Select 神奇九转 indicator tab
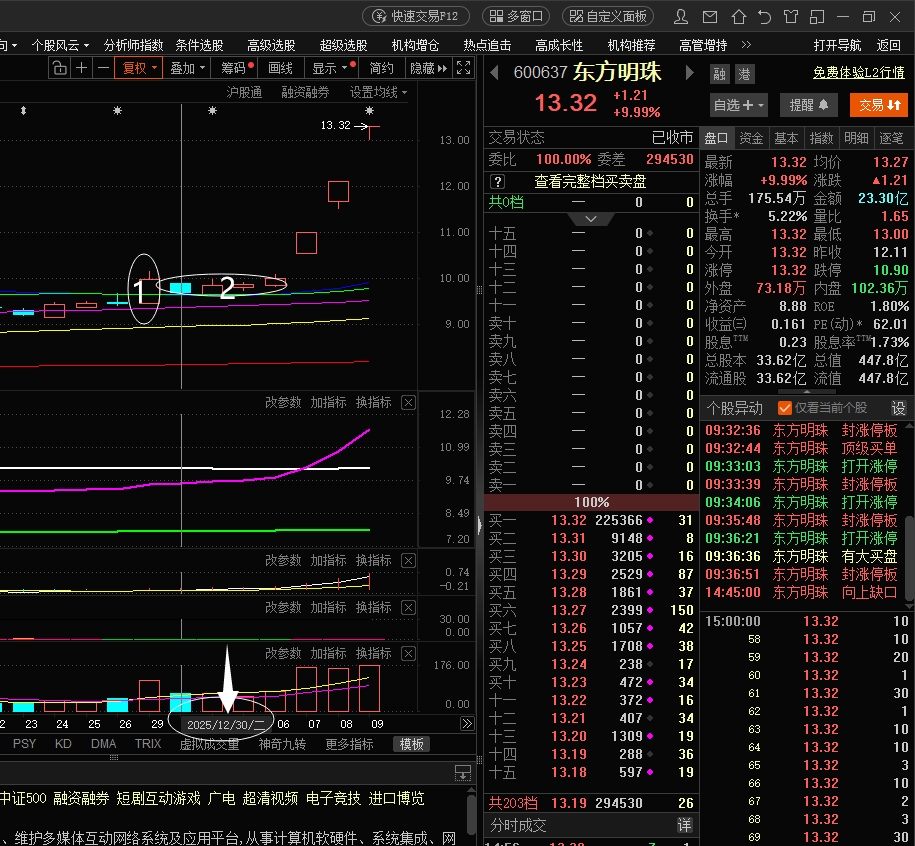This screenshot has width=915, height=846. (x=282, y=744)
